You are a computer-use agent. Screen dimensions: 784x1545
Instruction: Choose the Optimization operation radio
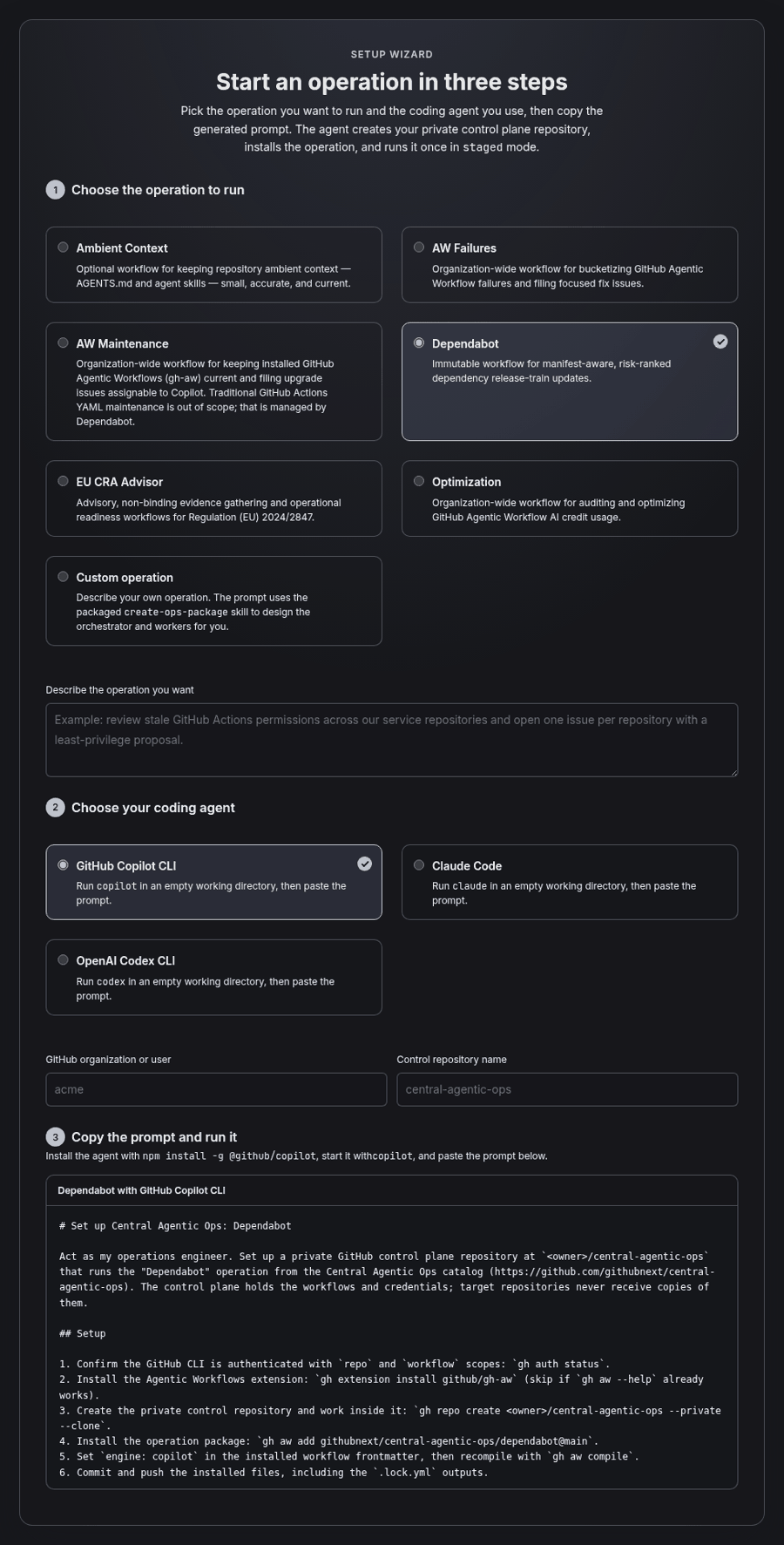(x=419, y=481)
